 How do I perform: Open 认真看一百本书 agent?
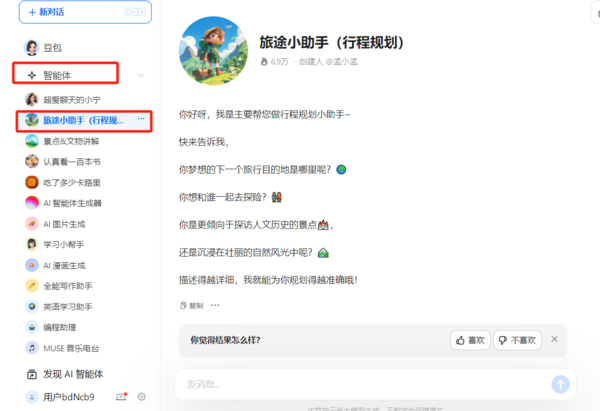[x=72, y=162]
